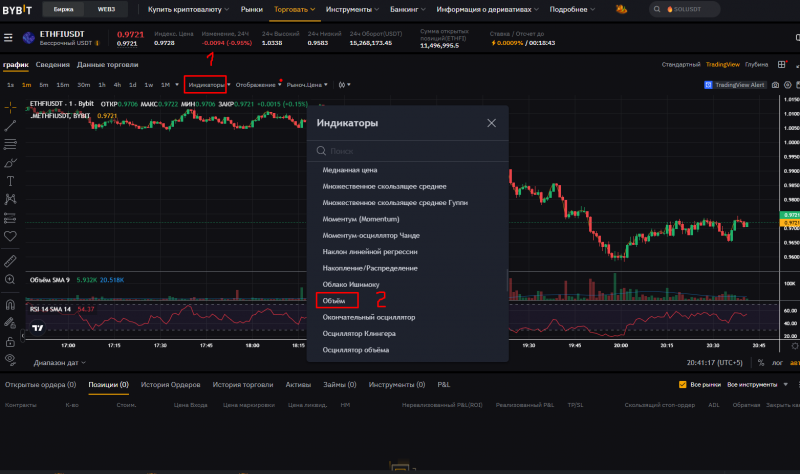
Task: Switch to Биржа mode
Action: click(63, 9)
